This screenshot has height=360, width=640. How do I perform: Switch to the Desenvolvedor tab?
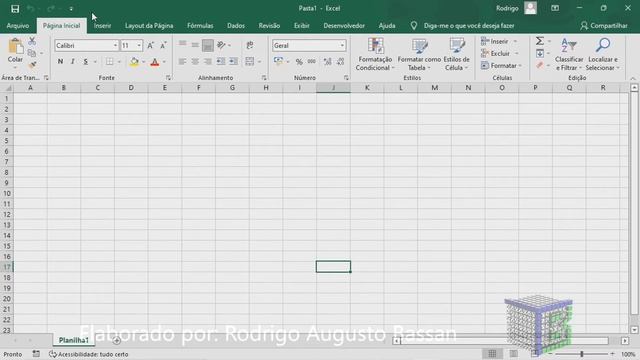[344, 26]
